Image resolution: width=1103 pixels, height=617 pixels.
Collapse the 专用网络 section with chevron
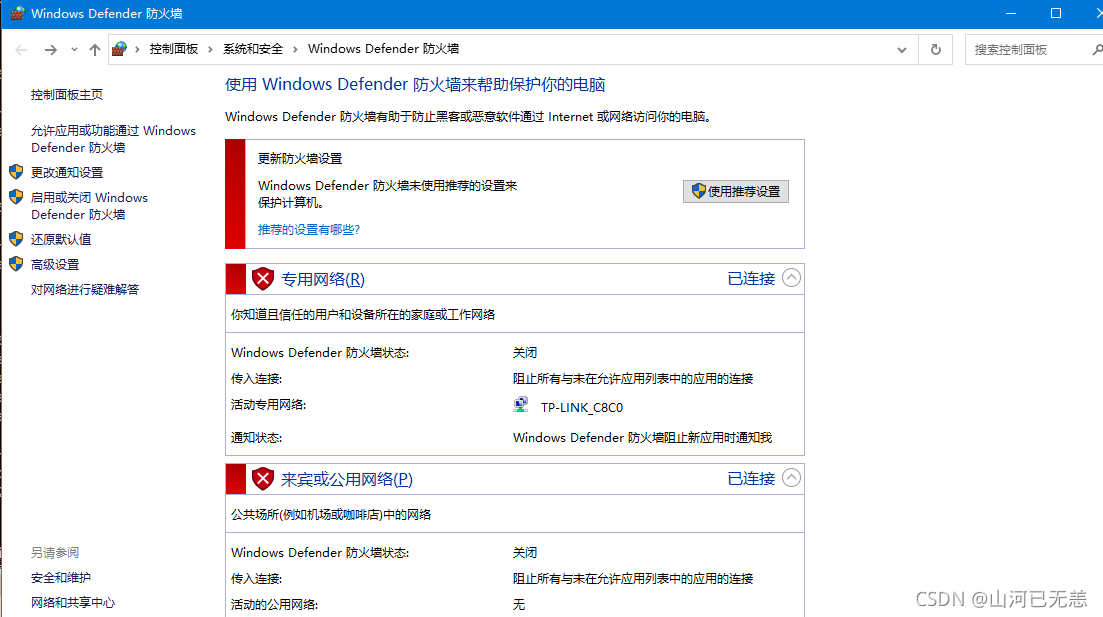(791, 278)
